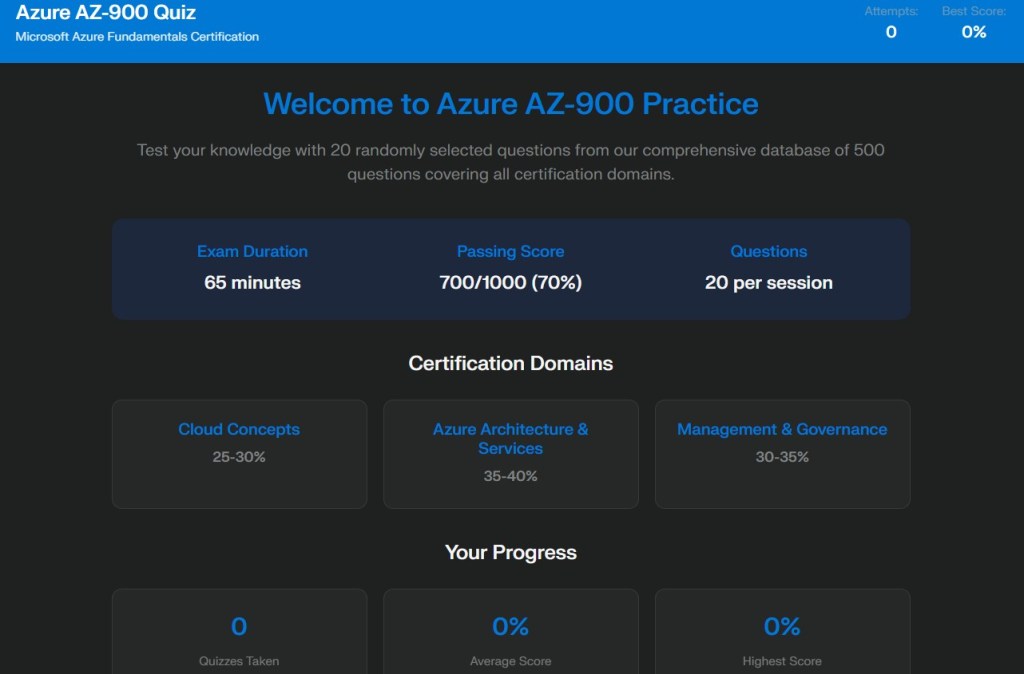Click the 700/1000 (70%) passing value
The width and height of the screenshot is (1024, 674).
click(510, 283)
